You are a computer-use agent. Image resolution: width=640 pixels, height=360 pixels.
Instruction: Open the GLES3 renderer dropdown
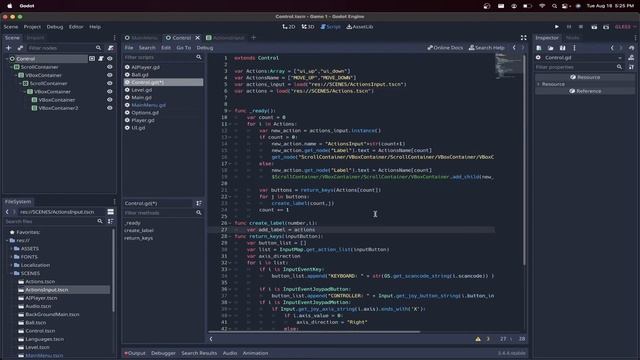pyautogui.click(x=625, y=27)
